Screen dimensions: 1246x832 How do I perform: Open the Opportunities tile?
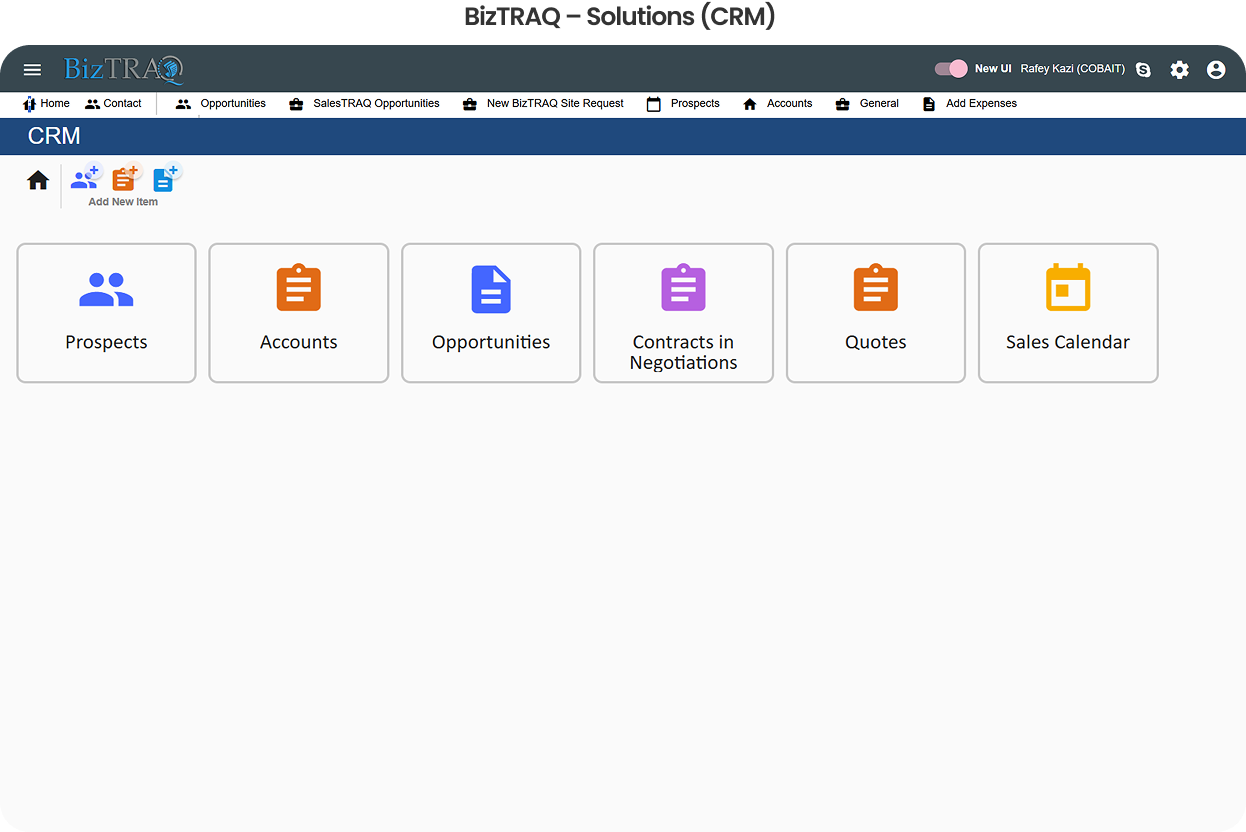491,313
